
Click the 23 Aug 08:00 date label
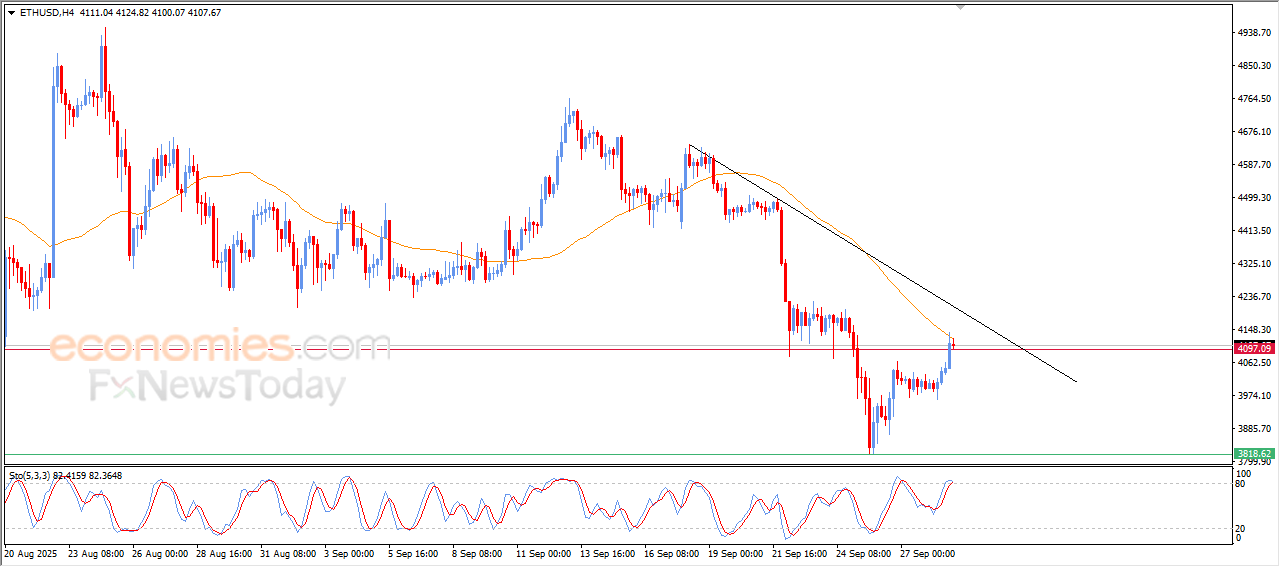pyautogui.click(x=95, y=552)
